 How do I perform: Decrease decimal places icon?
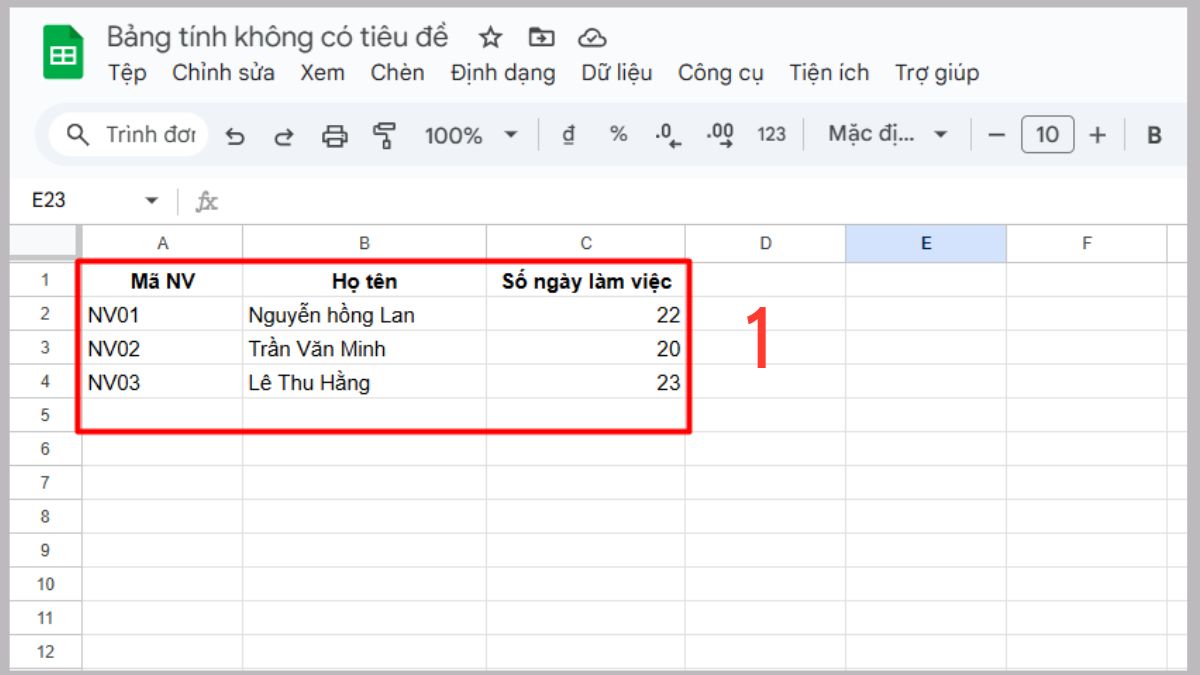[668, 135]
